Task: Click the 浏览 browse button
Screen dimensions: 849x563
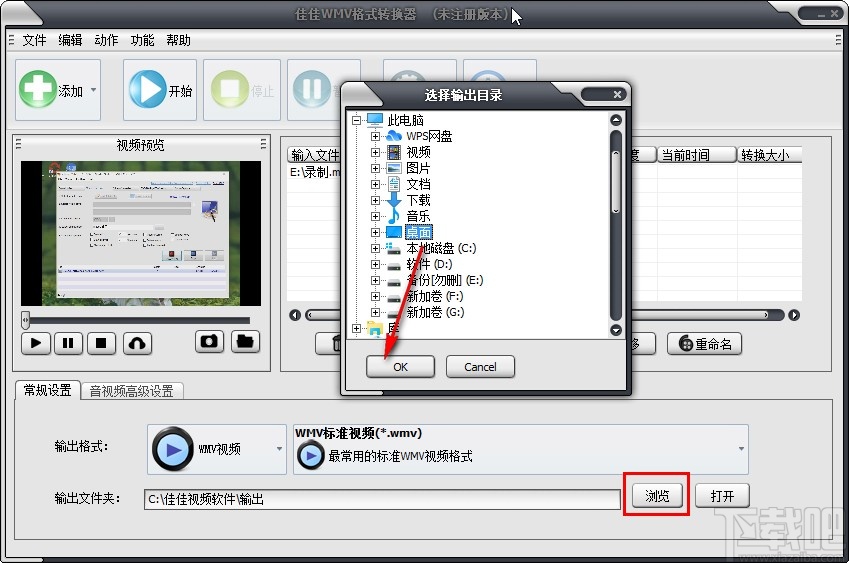Action: pos(657,495)
